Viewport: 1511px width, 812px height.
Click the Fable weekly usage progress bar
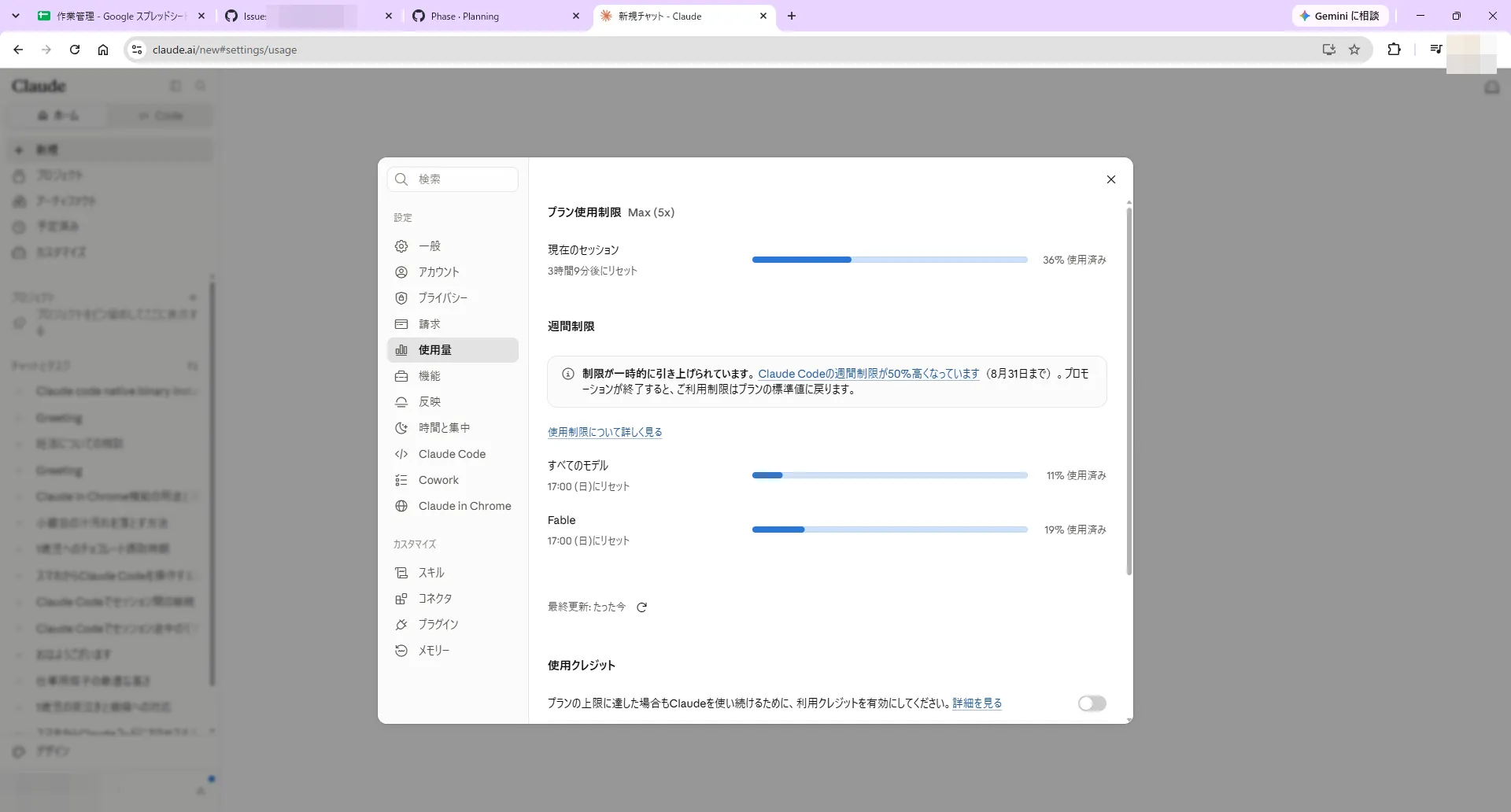pyautogui.click(x=889, y=530)
